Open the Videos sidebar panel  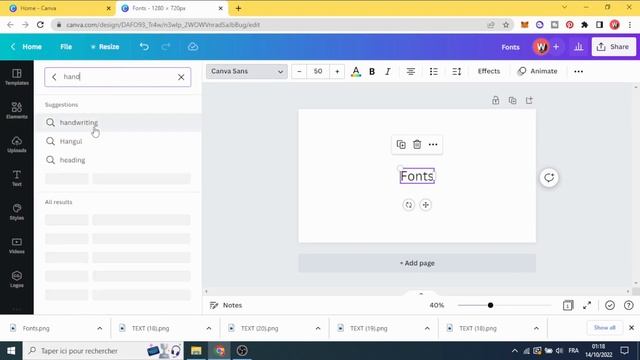click(17, 246)
